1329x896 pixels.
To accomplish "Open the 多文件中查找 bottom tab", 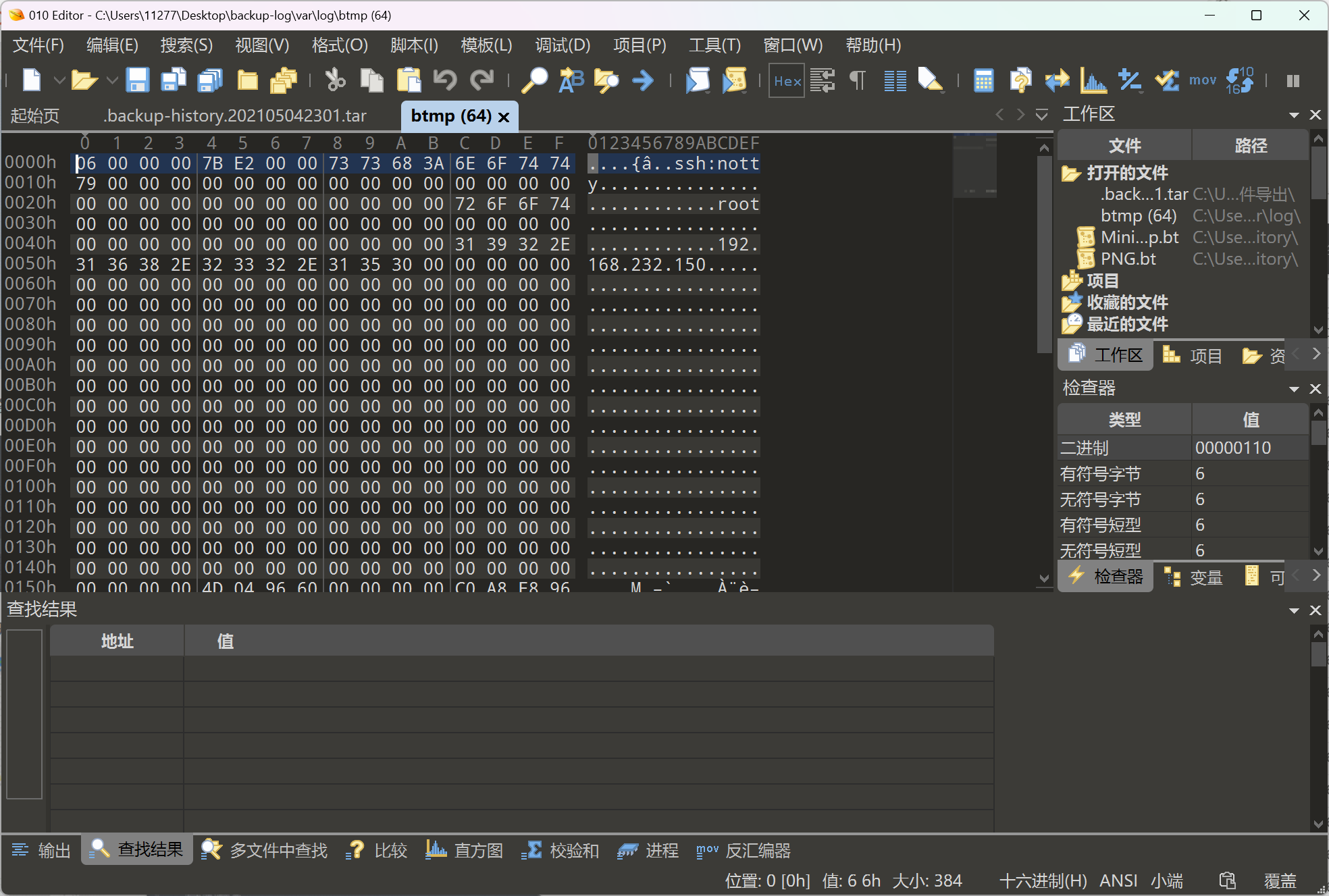I will point(264,850).
